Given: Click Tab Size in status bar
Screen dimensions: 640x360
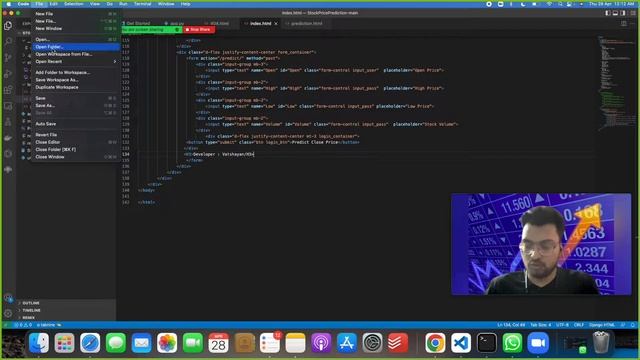Looking at the screenshot, I should click(540, 325).
